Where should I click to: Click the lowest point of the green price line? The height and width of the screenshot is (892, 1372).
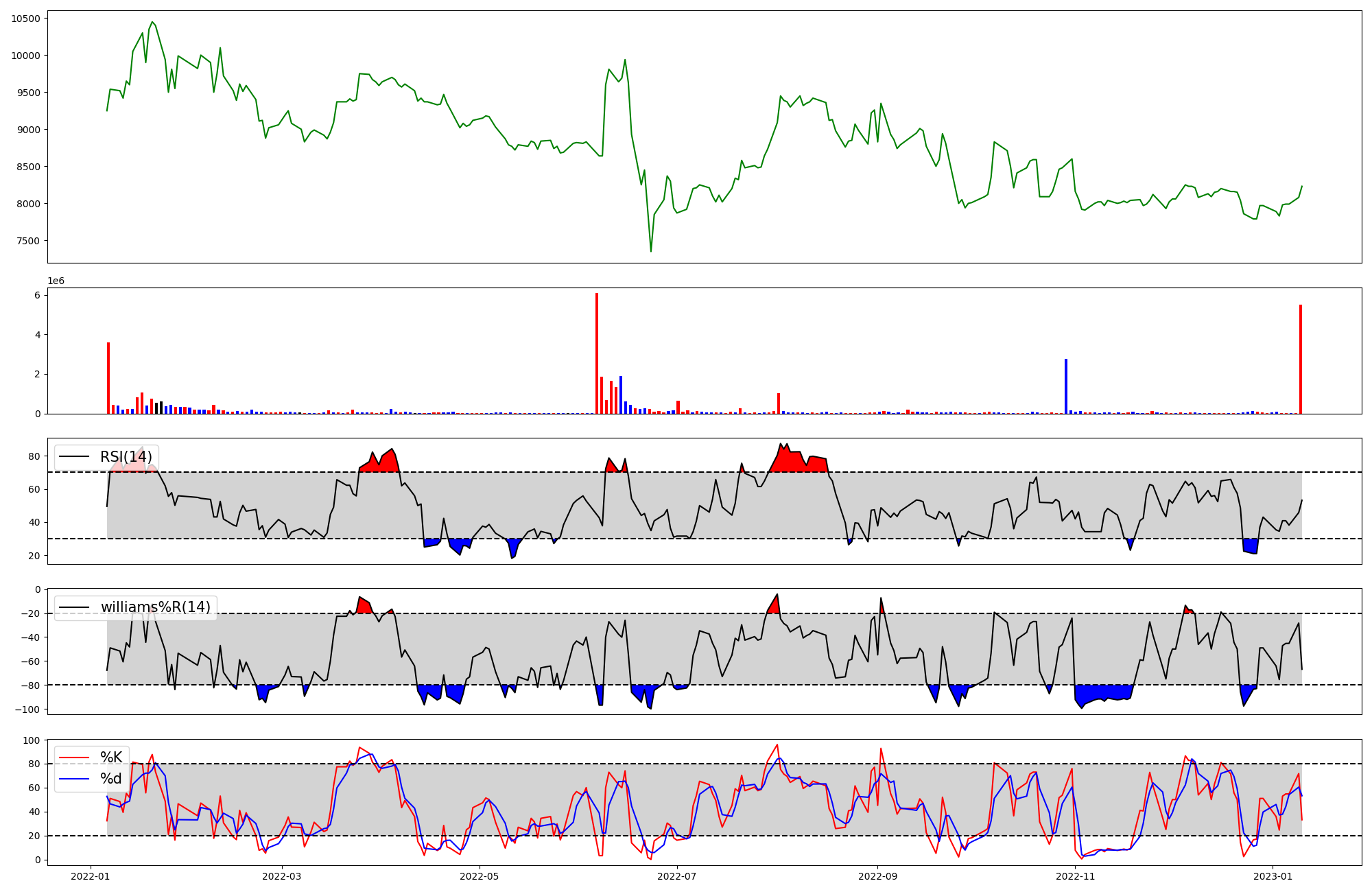651,251
